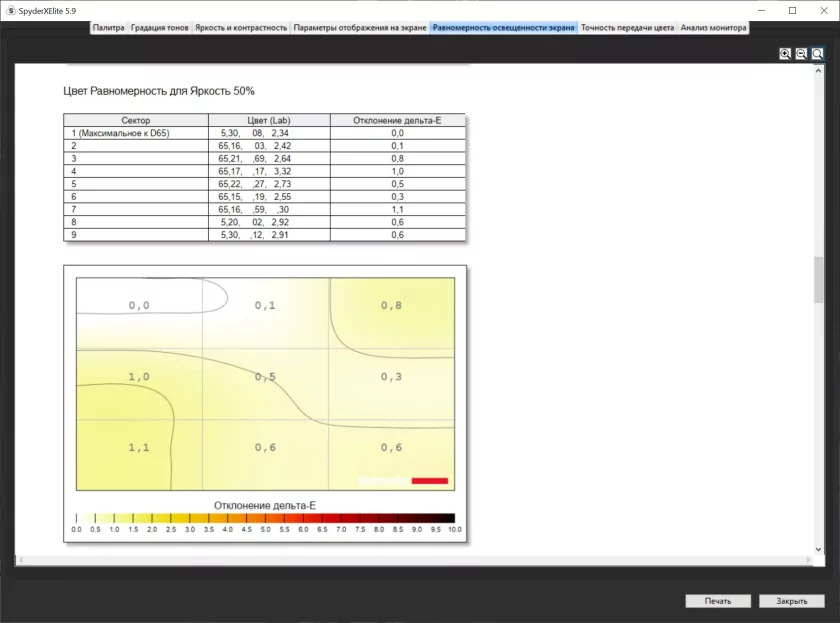Open the Анализ монитора tab

click(713, 28)
